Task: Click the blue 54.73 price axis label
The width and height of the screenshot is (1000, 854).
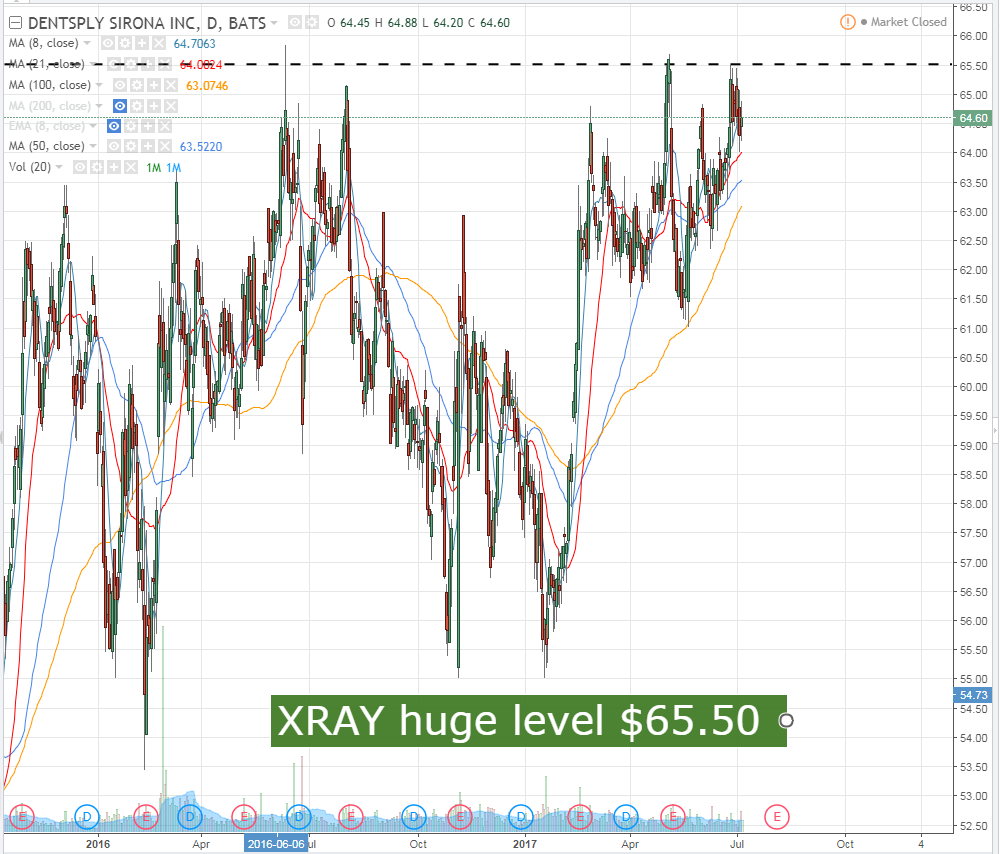Action: 973,695
